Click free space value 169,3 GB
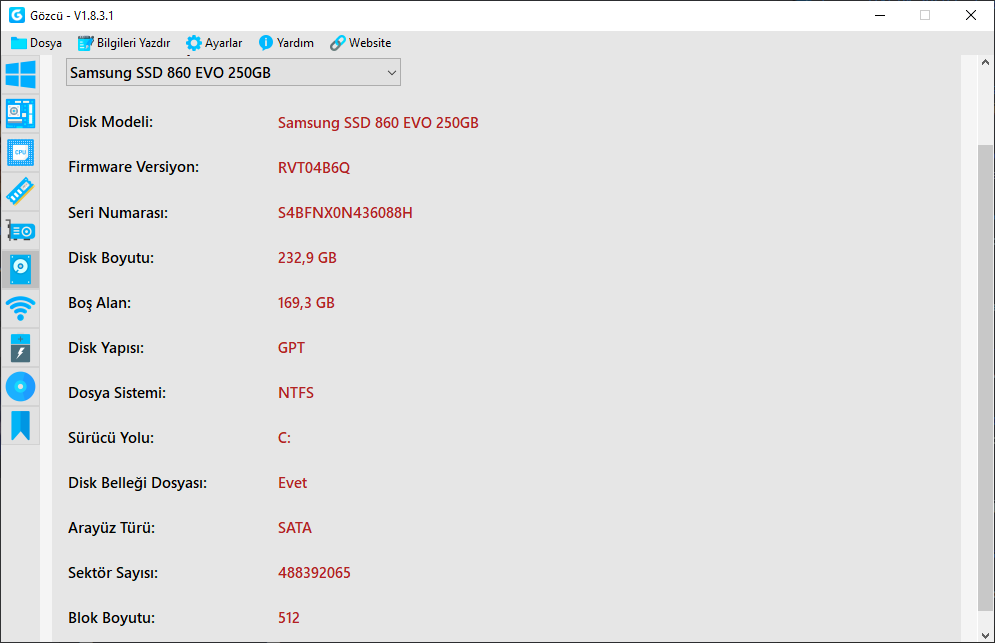Screen dimensions: 995x643 (306, 303)
